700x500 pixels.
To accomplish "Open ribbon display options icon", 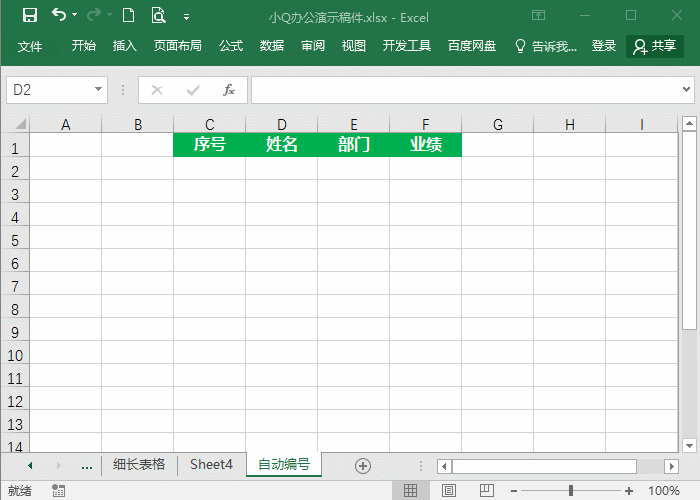I will tap(538, 16).
